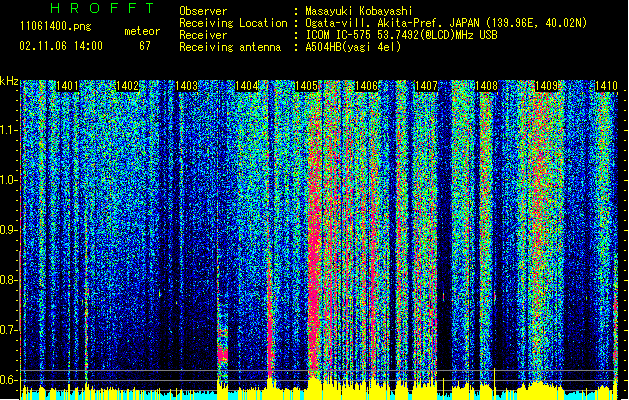Click the ICOM IC-575 receiver text
Viewport: 629px width, 400px height.
[401, 35]
